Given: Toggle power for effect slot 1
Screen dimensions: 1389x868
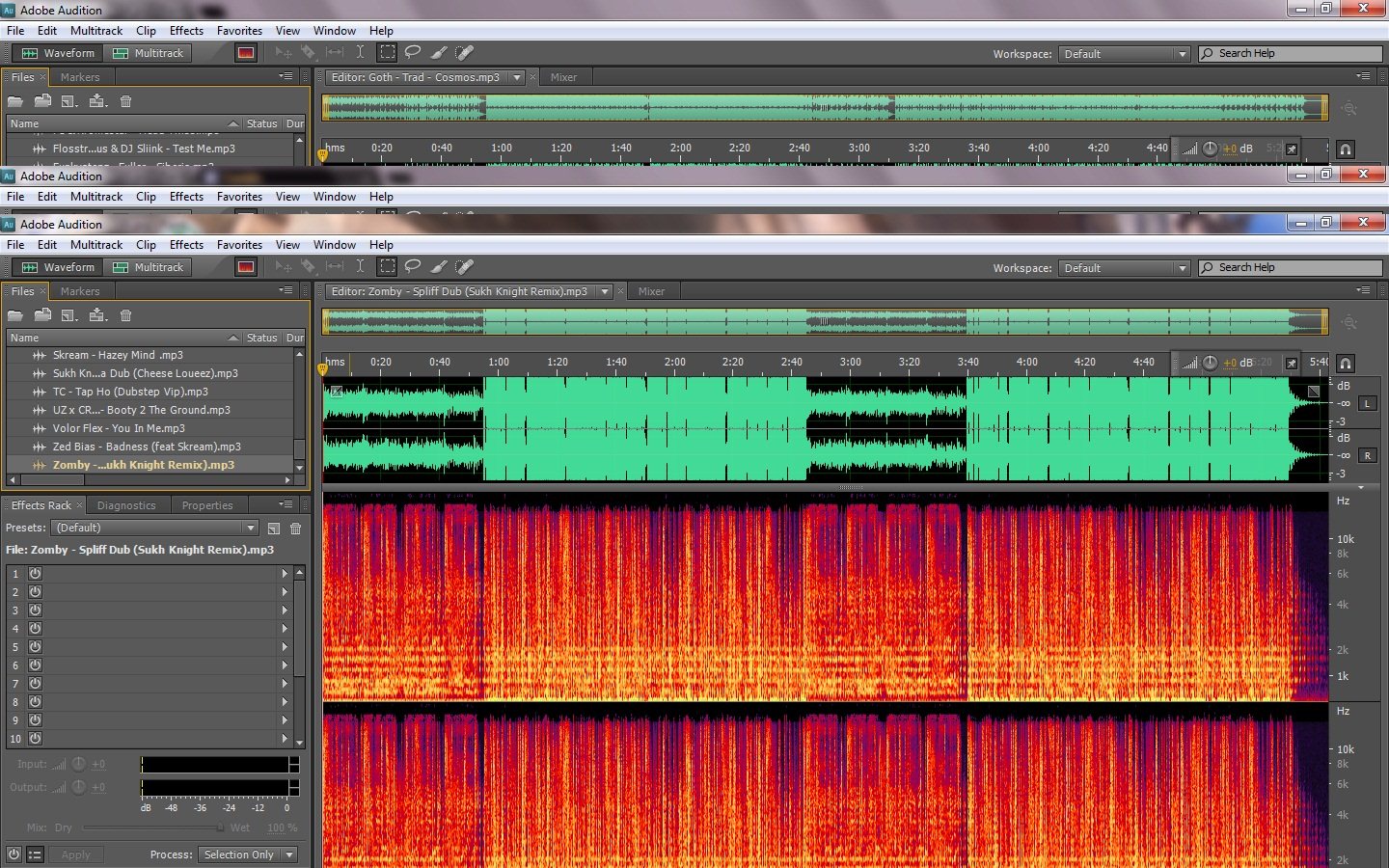Looking at the screenshot, I should coord(35,573).
